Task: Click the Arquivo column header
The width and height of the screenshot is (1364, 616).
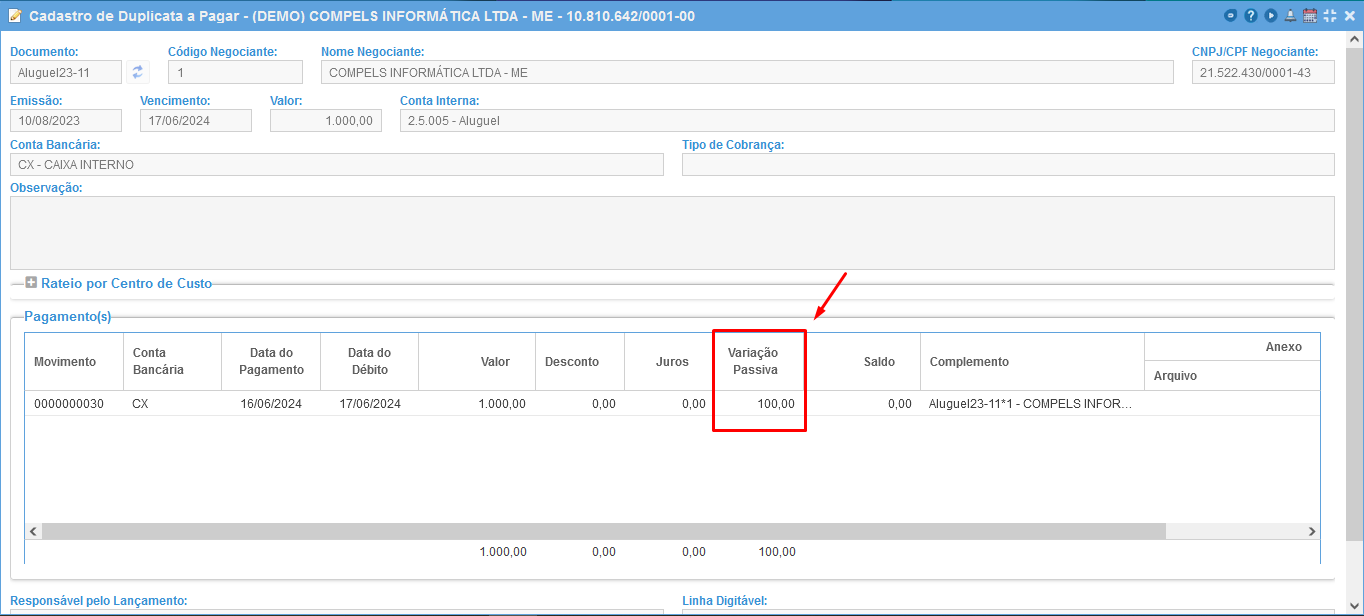Action: pyautogui.click(x=1232, y=376)
